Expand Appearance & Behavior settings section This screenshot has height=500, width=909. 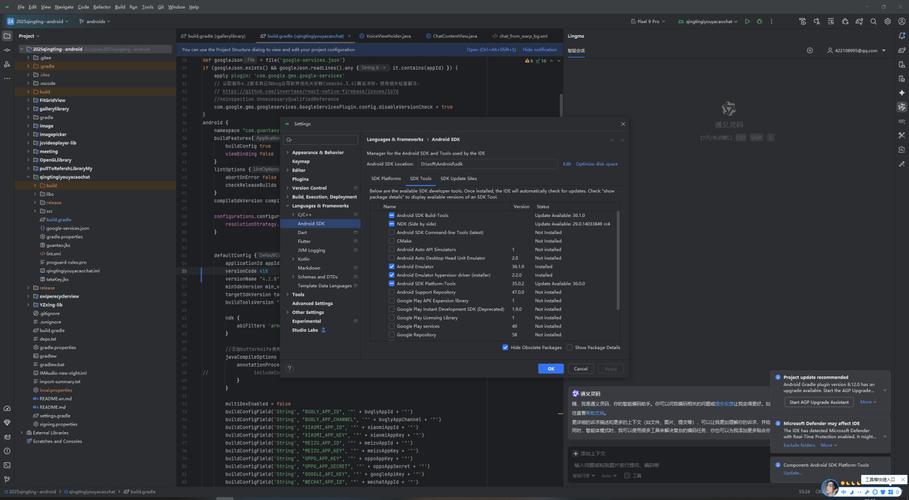click(288, 153)
